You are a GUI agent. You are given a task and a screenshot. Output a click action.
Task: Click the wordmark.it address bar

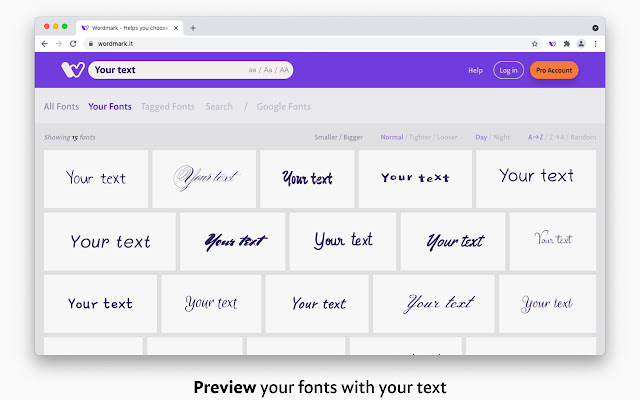point(310,44)
